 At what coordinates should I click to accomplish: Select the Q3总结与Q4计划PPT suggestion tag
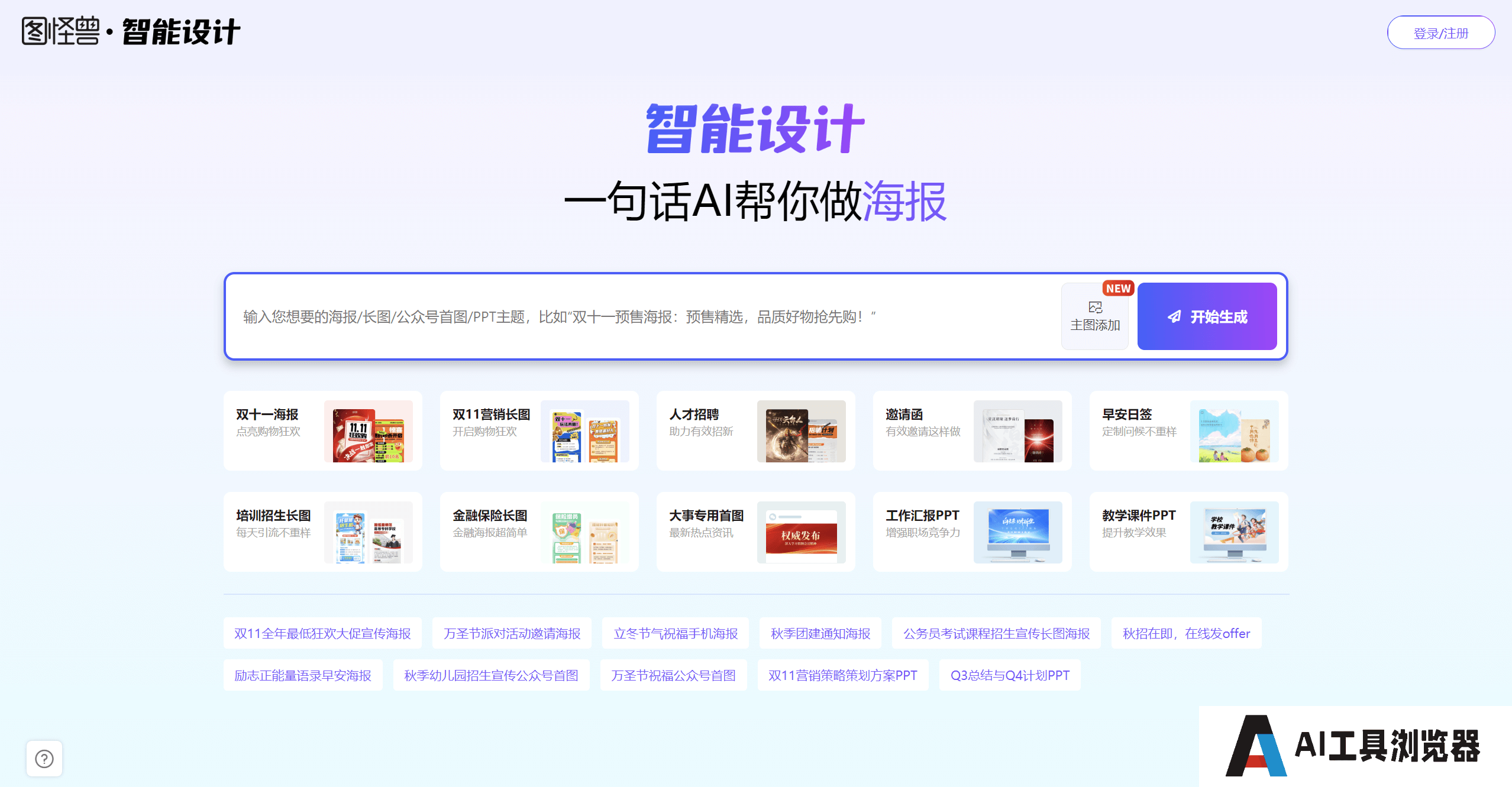(1009, 675)
